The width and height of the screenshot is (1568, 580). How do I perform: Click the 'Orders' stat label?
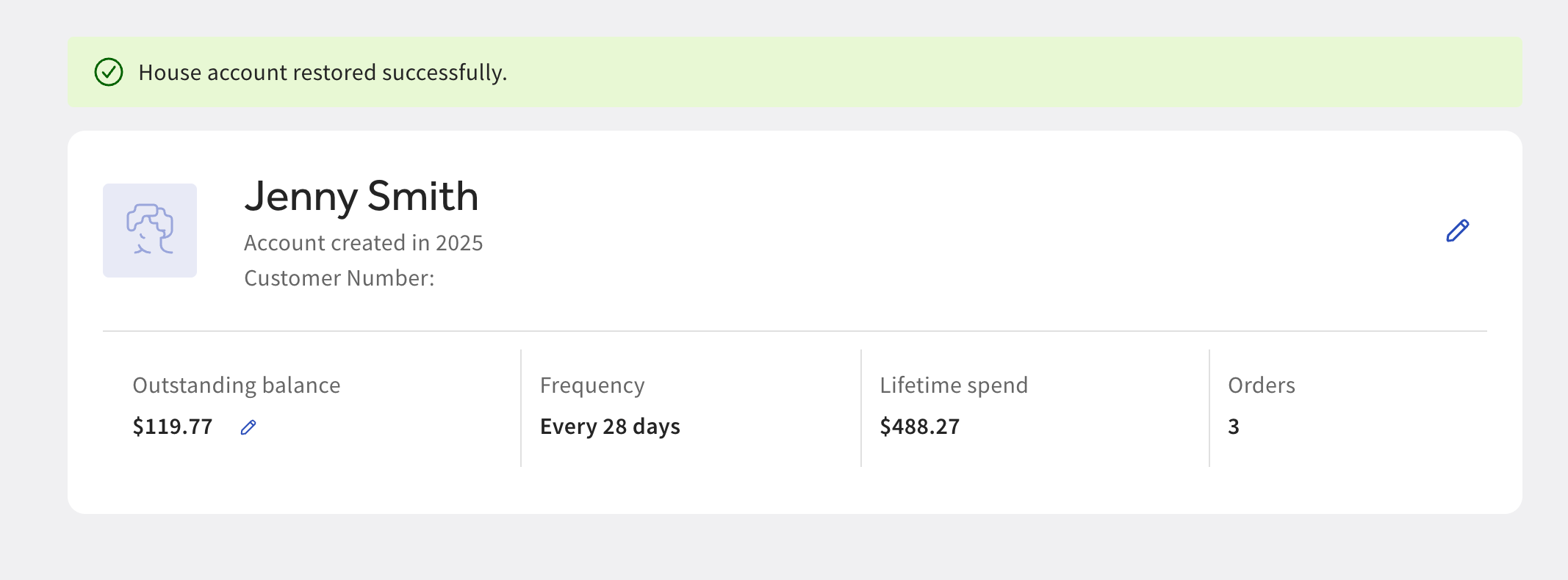pos(1261,385)
